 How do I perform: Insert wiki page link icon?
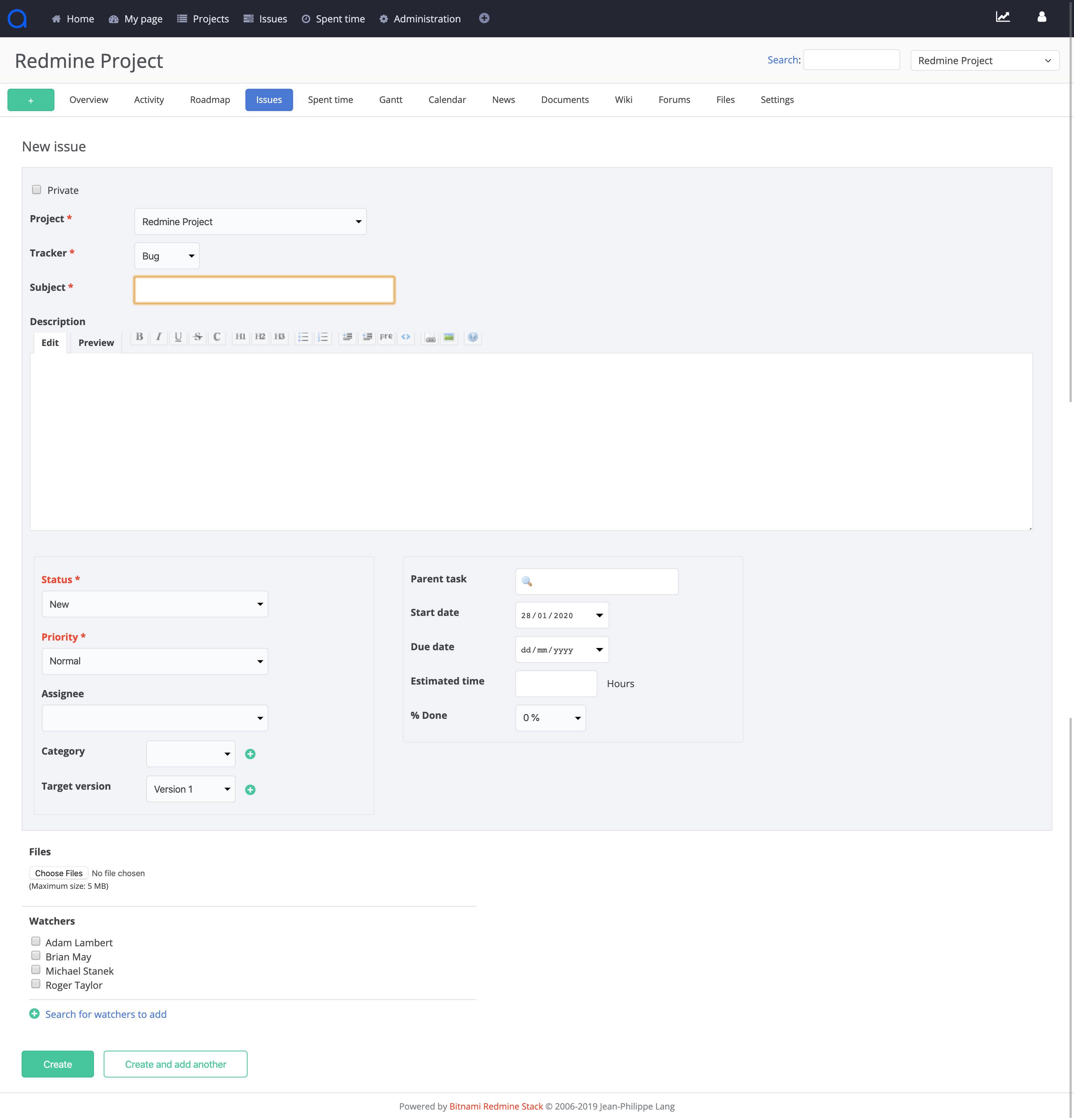tap(430, 337)
